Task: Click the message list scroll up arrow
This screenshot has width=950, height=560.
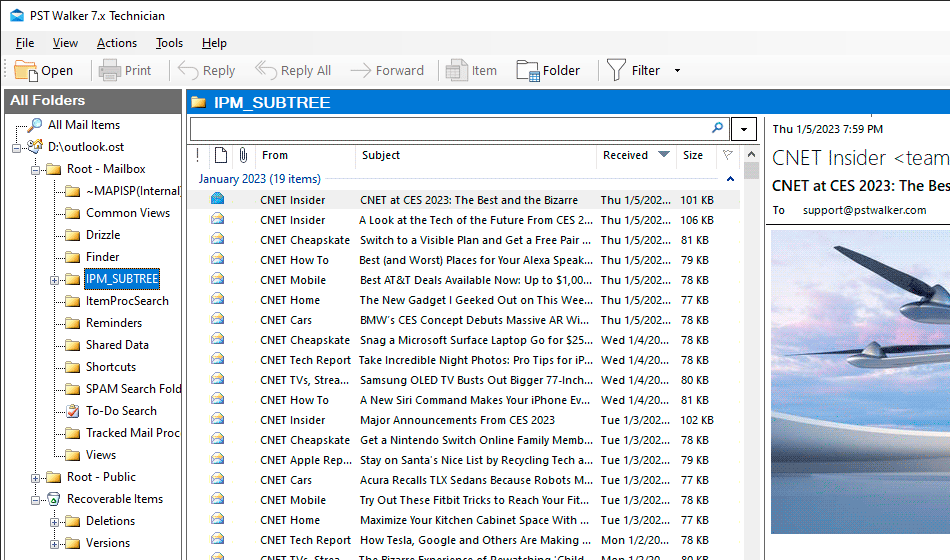Action: [x=751, y=155]
